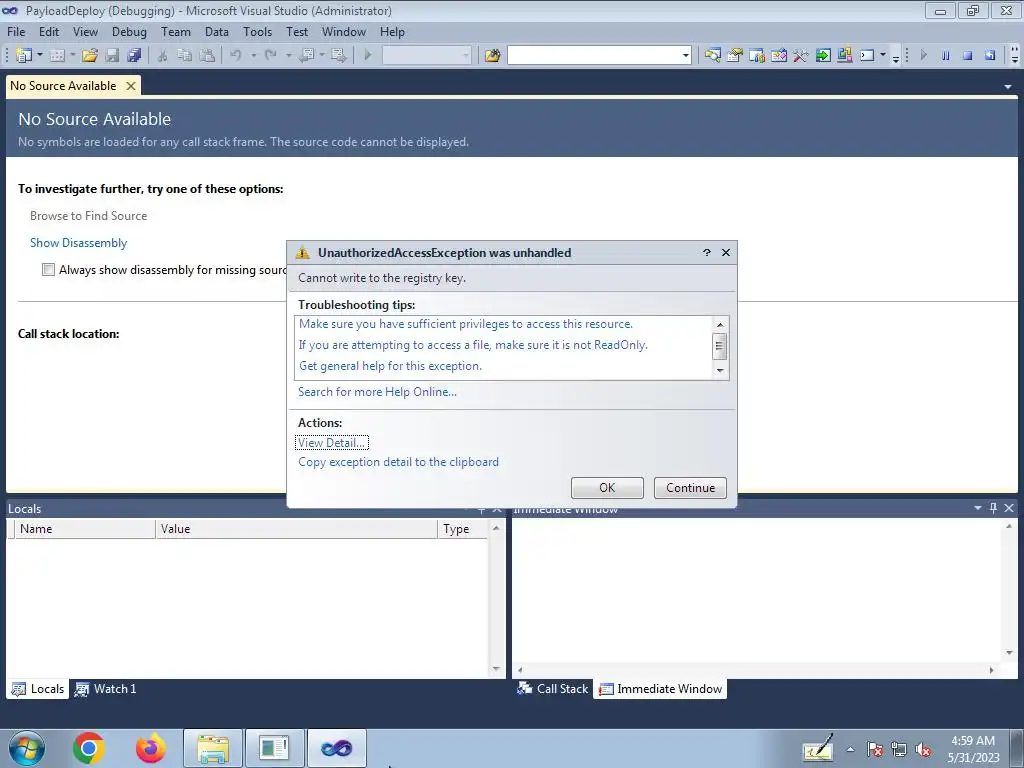Open Windows Explorer from the taskbar
Viewport: 1024px width, 768px height.
[213, 748]
